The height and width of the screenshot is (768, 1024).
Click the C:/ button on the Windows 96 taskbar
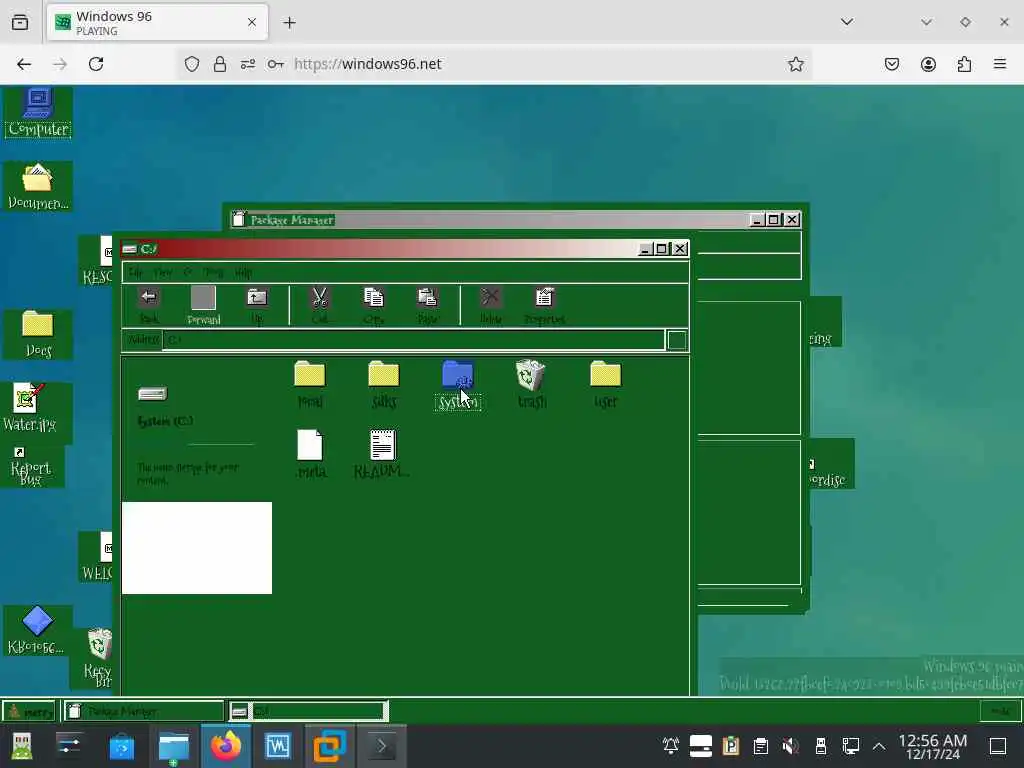point(307,711)
